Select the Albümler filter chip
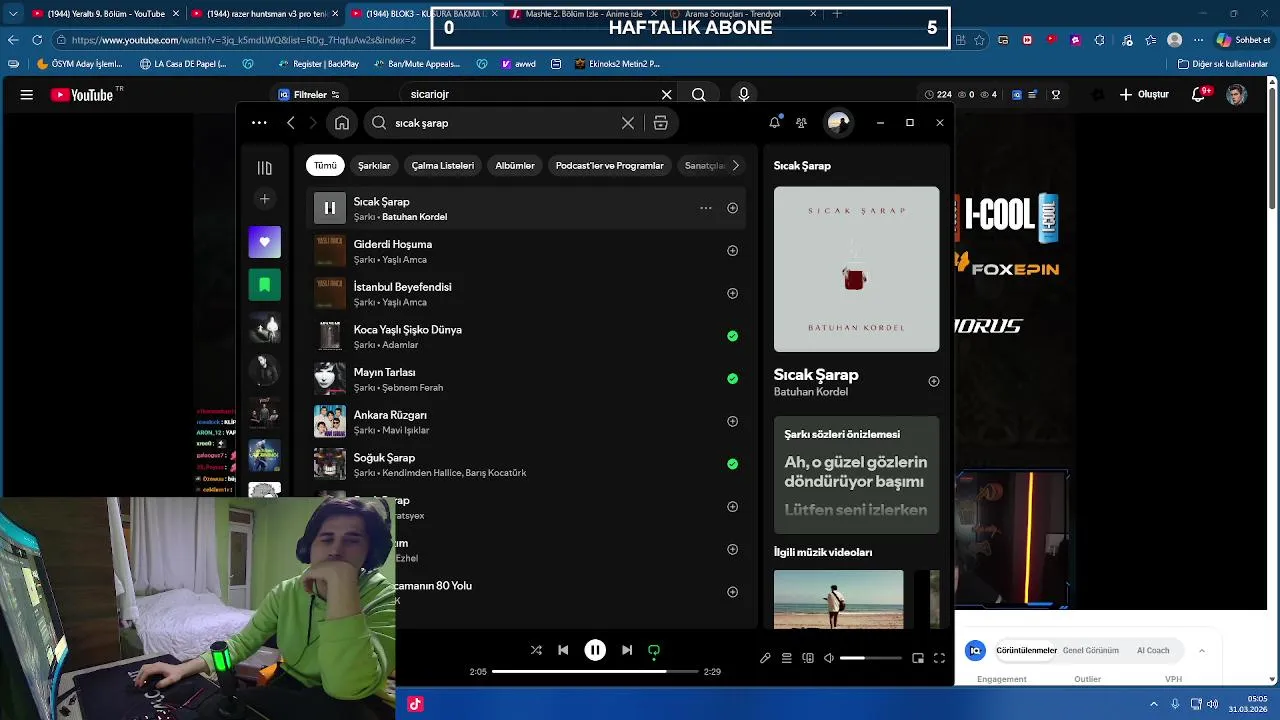The image size is (1280, 720). (x=515, y=166)
